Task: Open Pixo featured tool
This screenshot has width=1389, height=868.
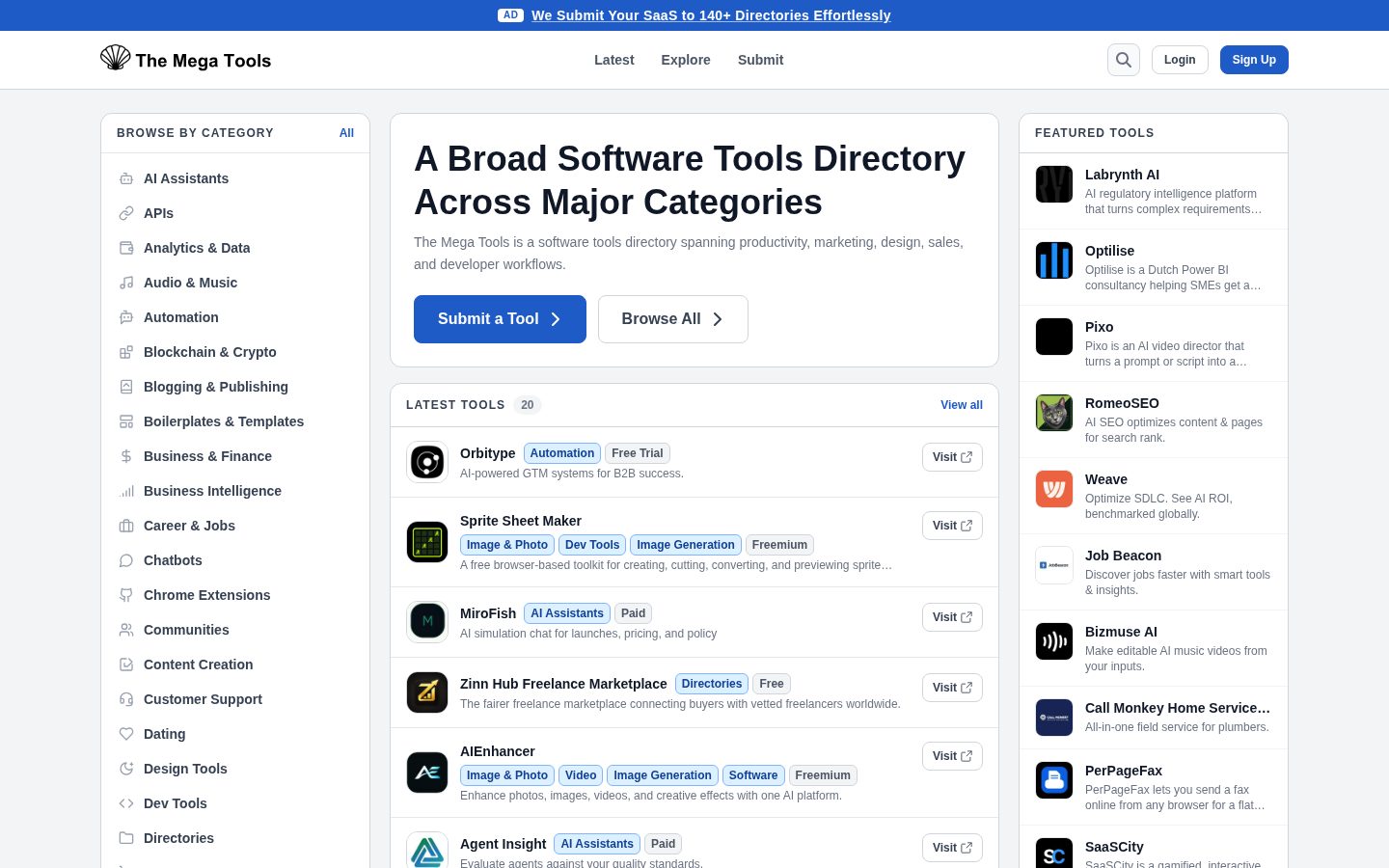Action: pyautogui.click(x=1154, y=343)
